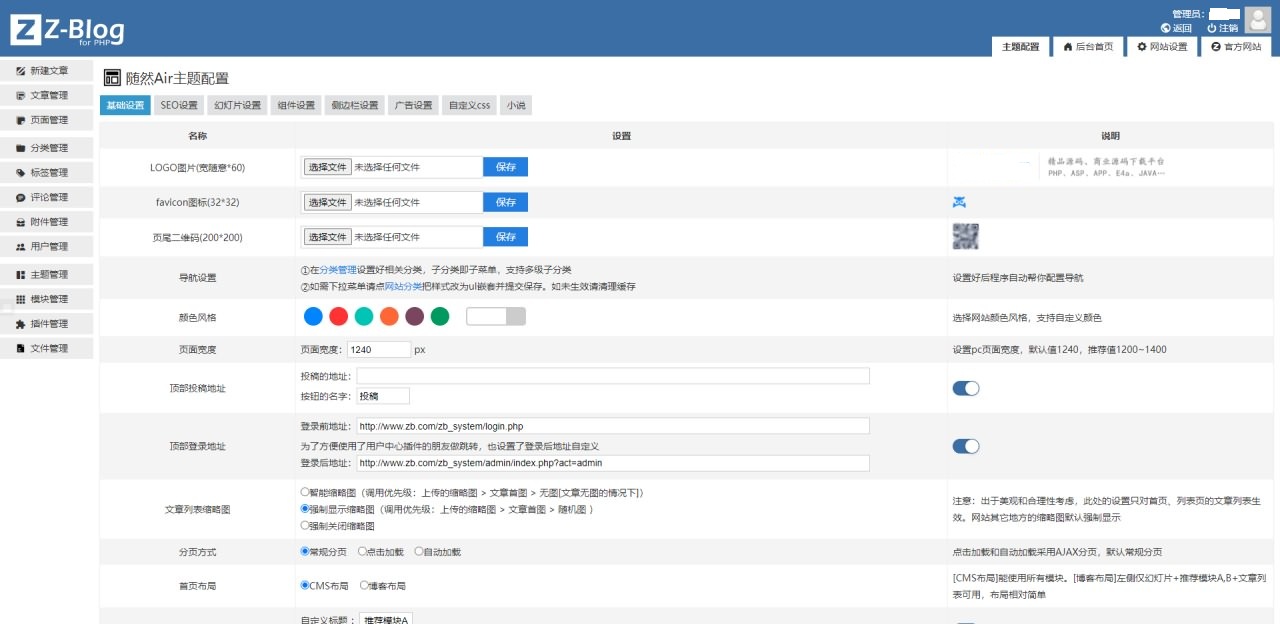
Task: Click the attachment icon beside 附件管理
Action: pos(21,222)
